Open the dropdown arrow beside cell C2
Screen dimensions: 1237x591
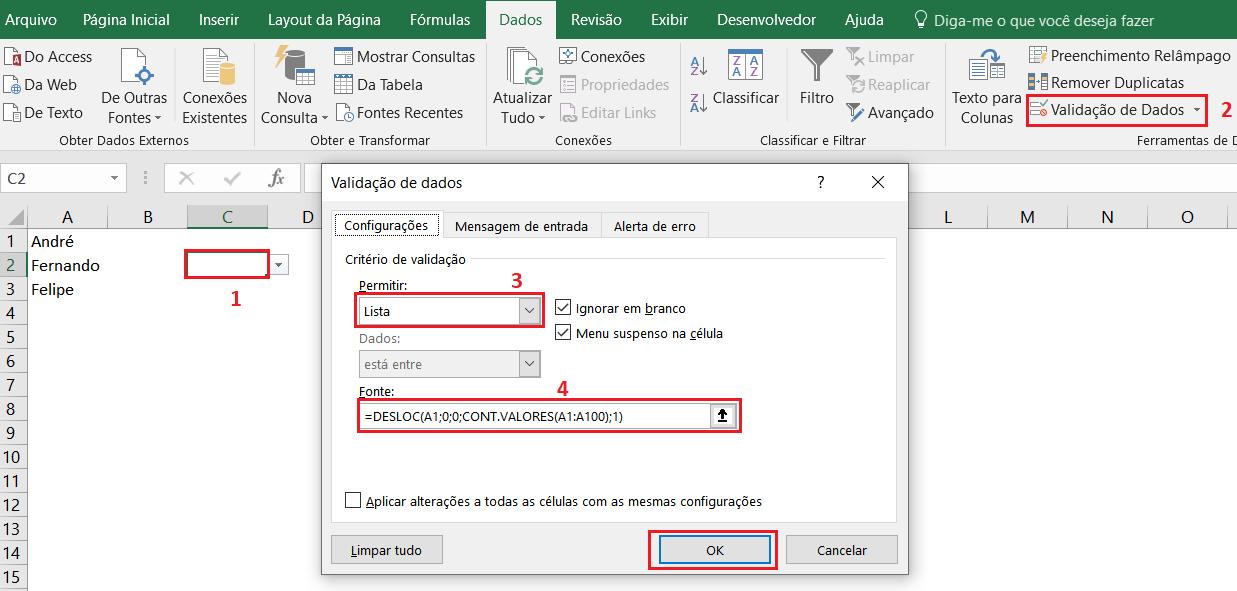[x=279, y=265]
